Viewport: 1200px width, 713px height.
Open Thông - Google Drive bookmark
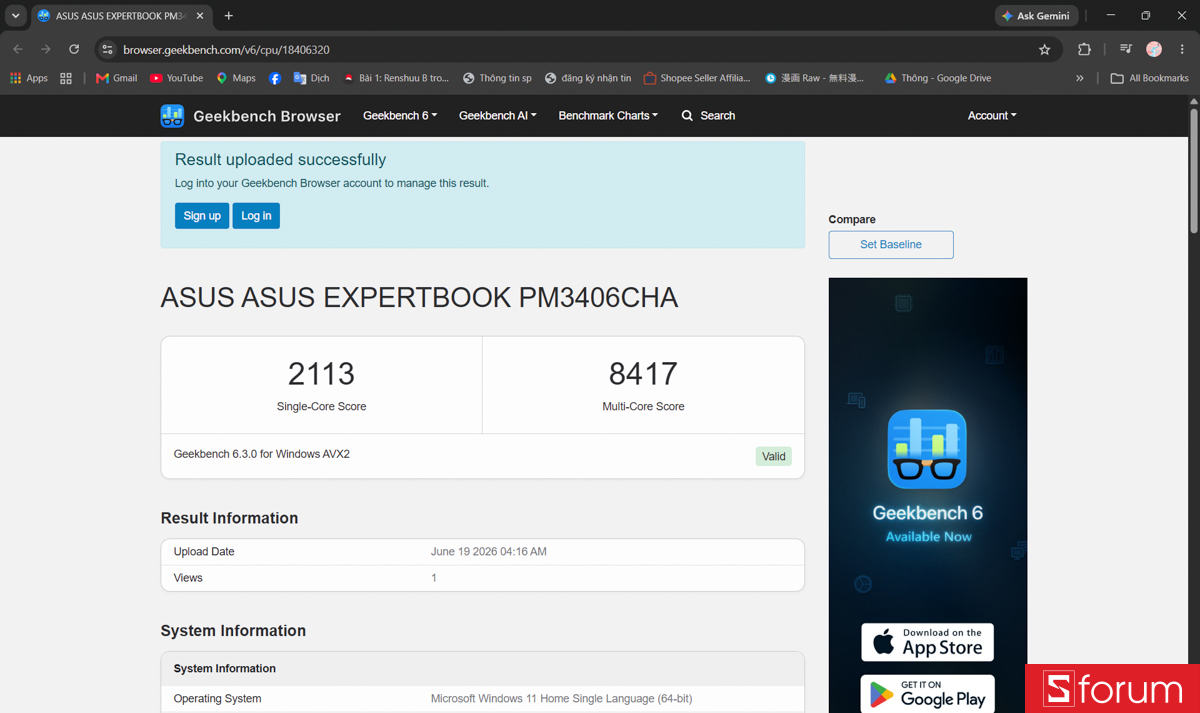click(x=937, y=78)
